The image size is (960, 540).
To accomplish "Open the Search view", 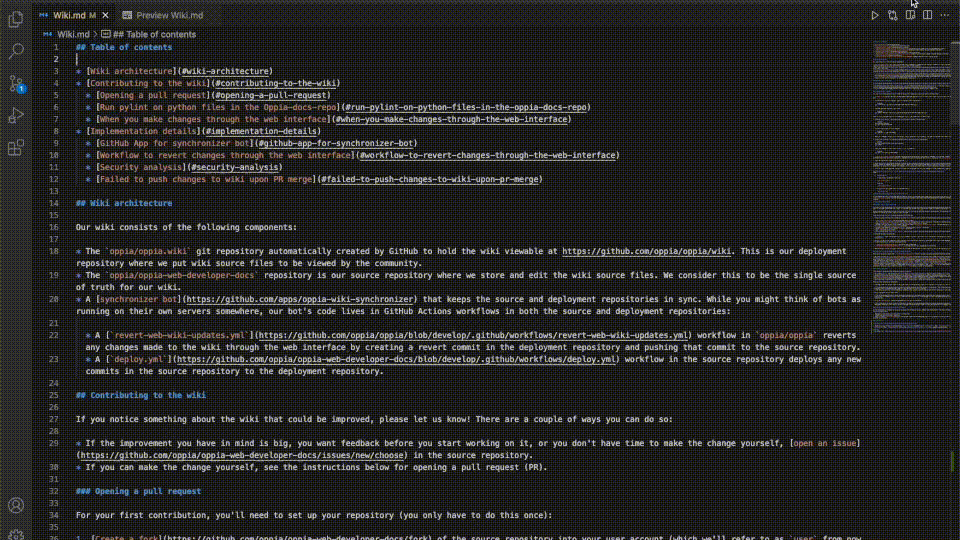I will 16,51.
